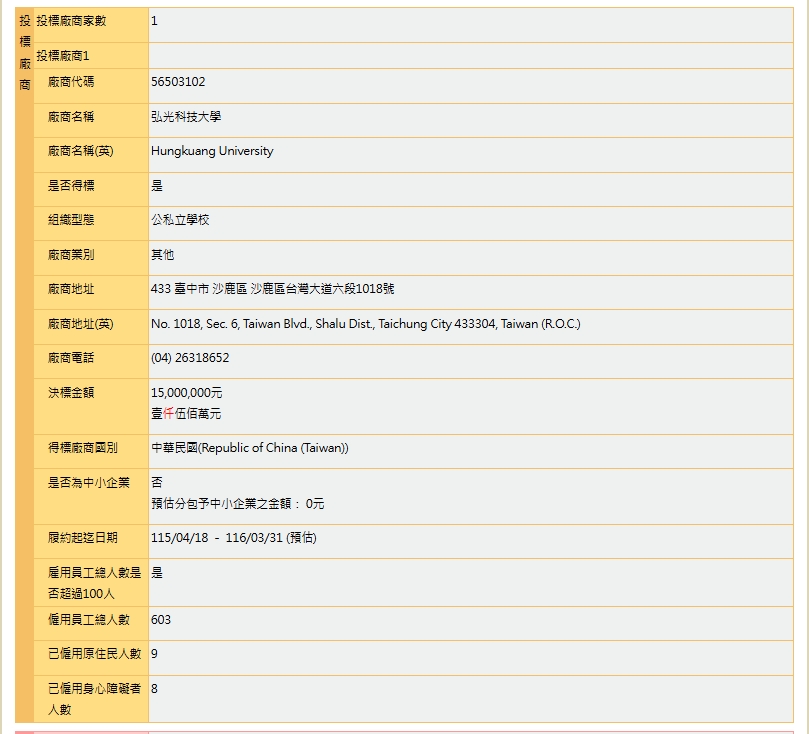
Task: Click Republic of China (Taiwan) country text
Action: (x=275, y=448)
